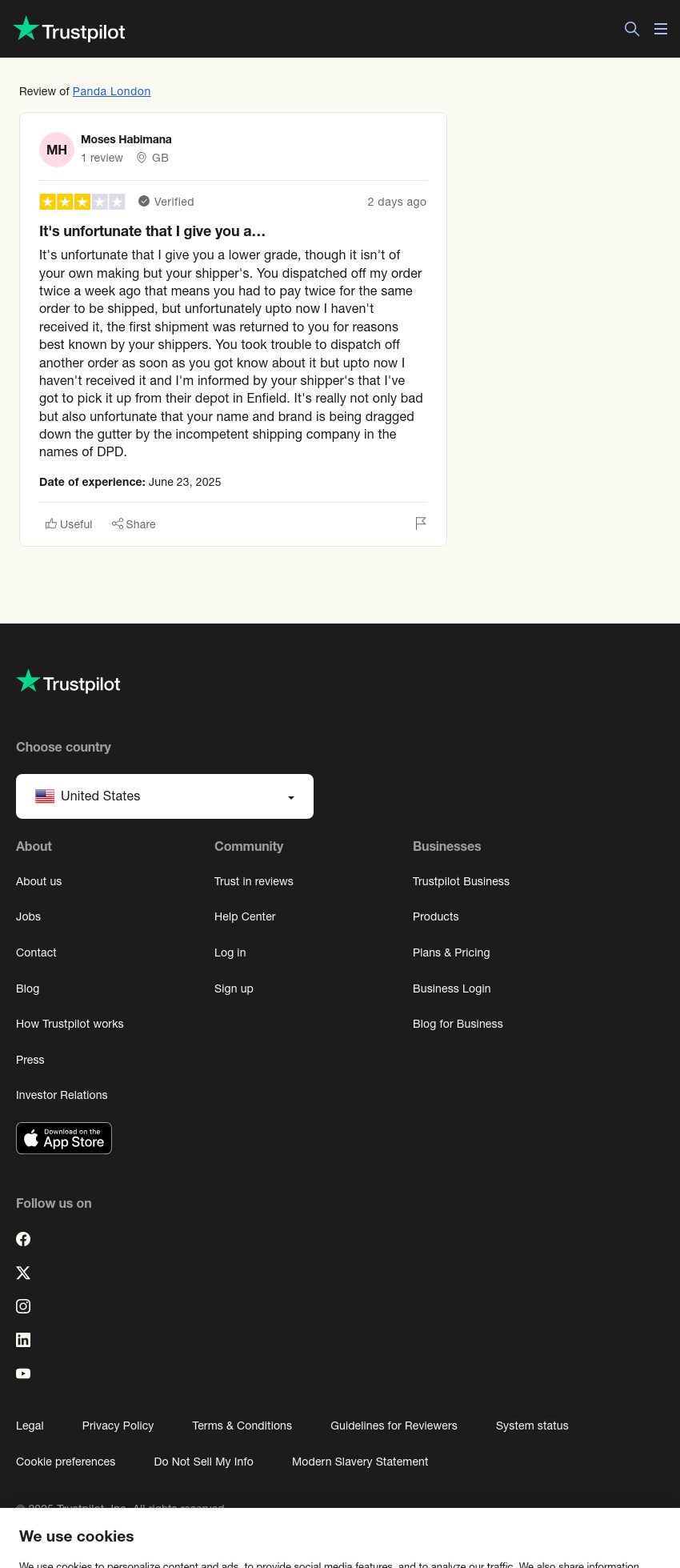Mark the review as Useful
The height and width of the screenshot is (1568, 680).
(x=69, y=524)
